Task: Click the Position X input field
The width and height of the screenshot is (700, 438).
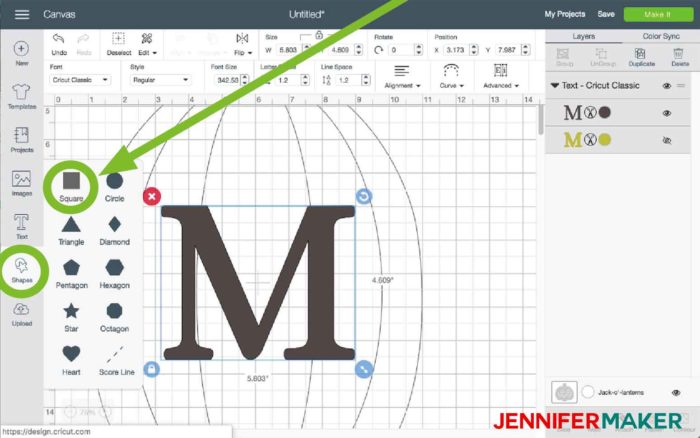Action: pyautogui.click(x=455, y=50)
